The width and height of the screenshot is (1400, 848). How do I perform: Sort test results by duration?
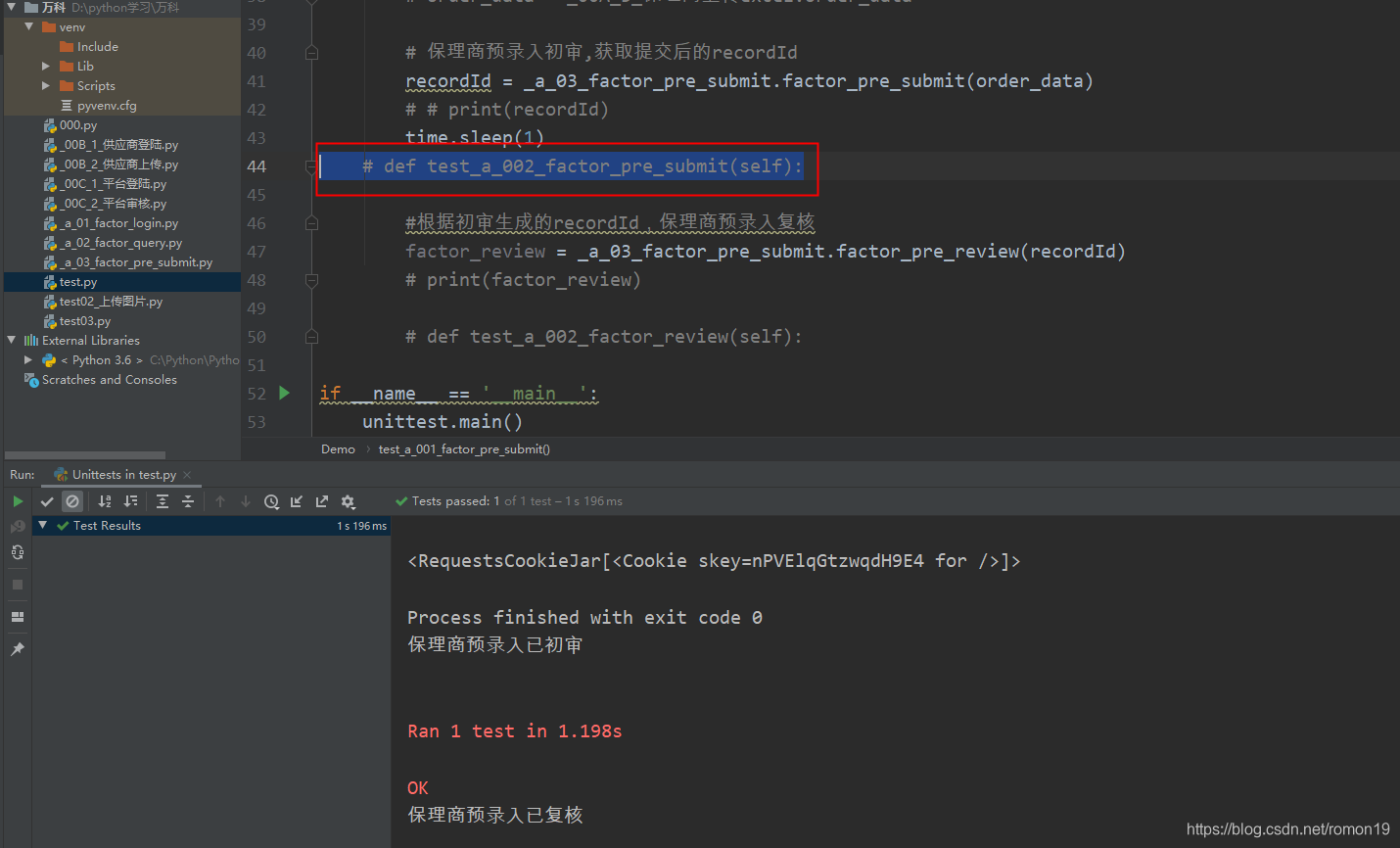pos(131,500)
